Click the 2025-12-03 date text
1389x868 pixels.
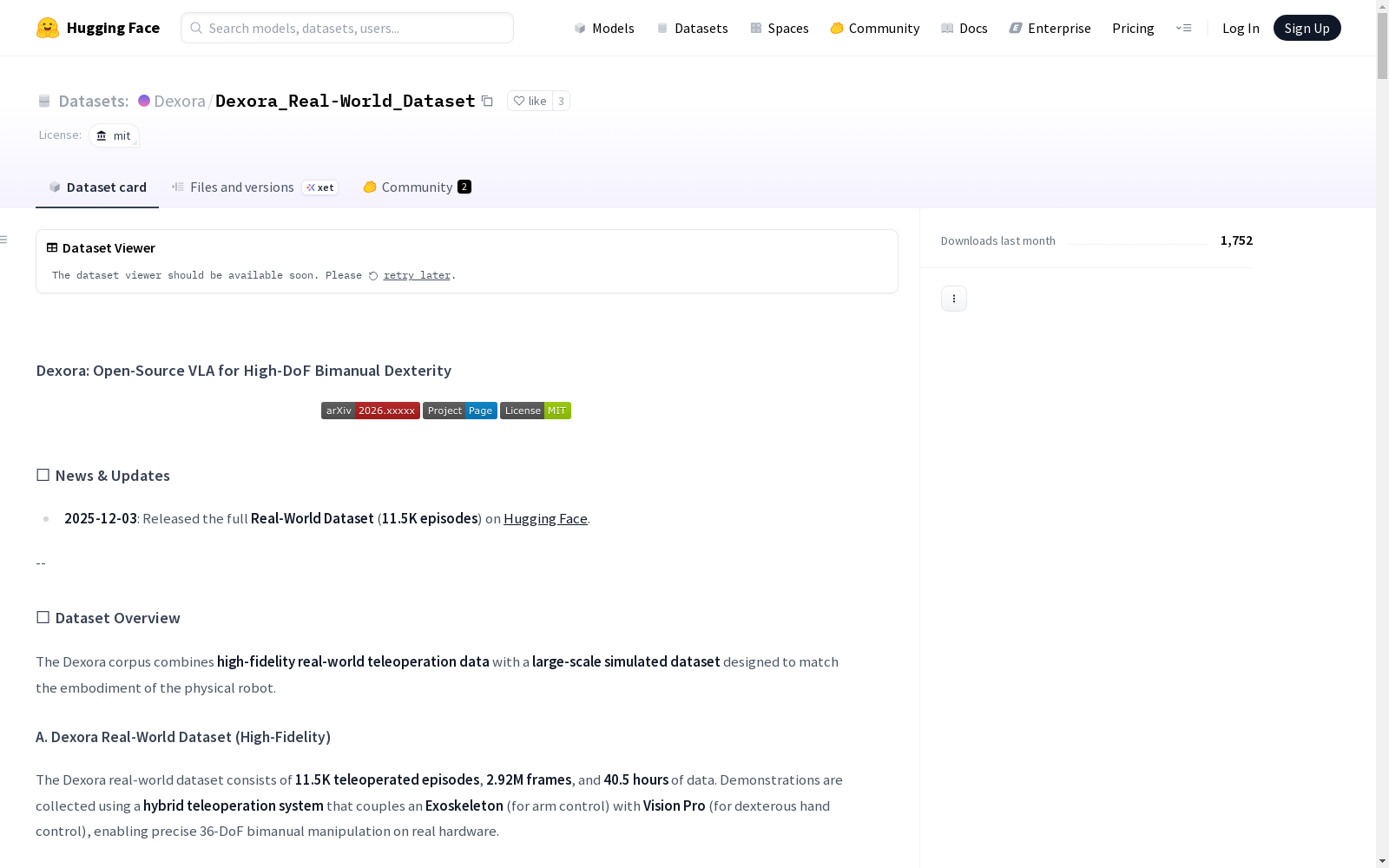point(101,519)
